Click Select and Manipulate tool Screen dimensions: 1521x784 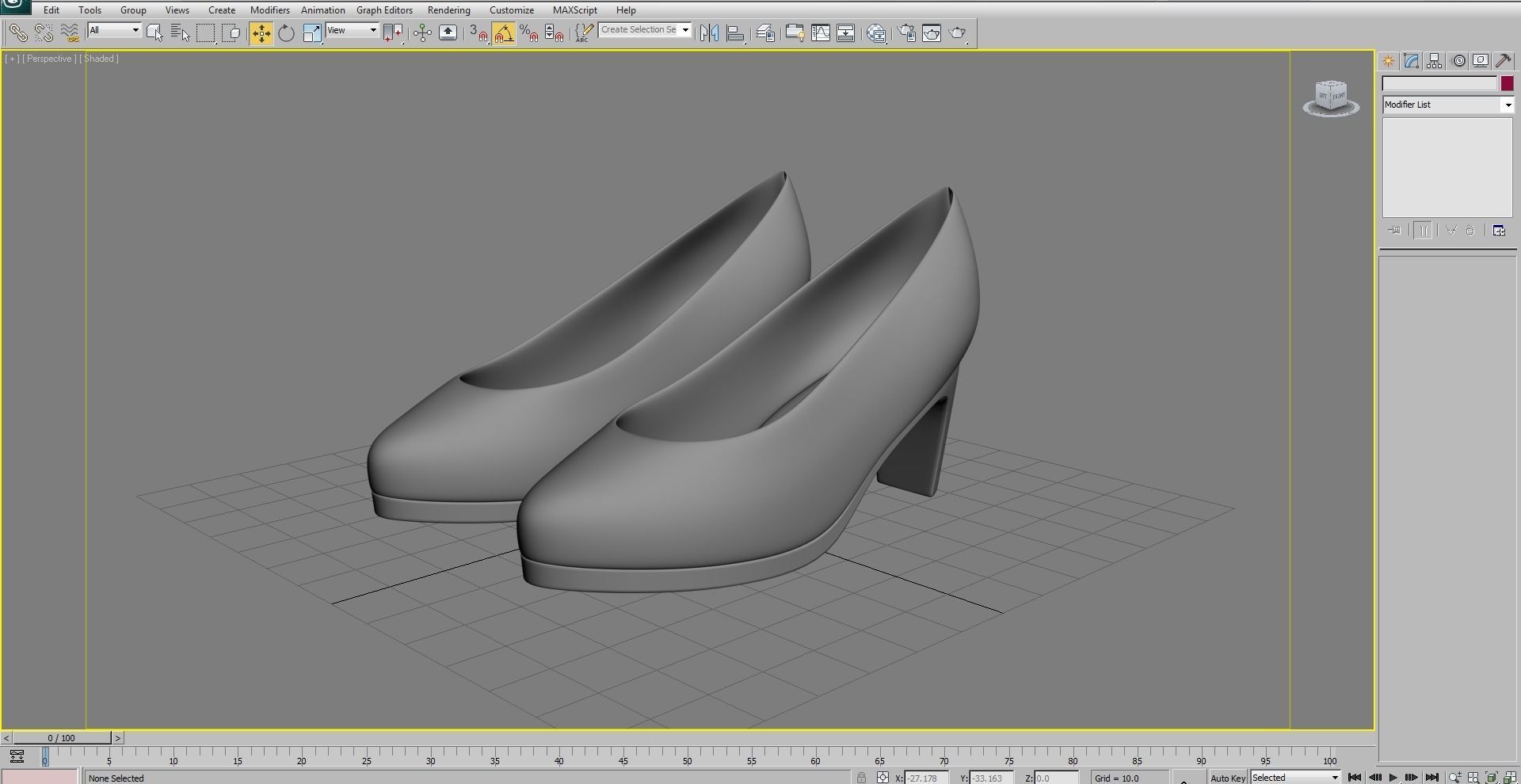click(422, 32)
